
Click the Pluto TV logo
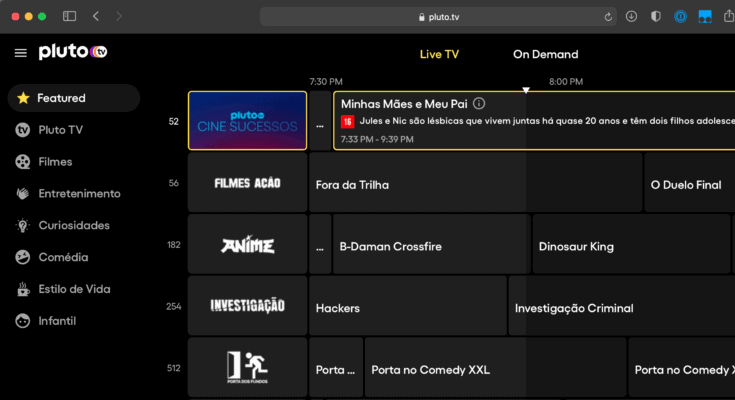73,52
